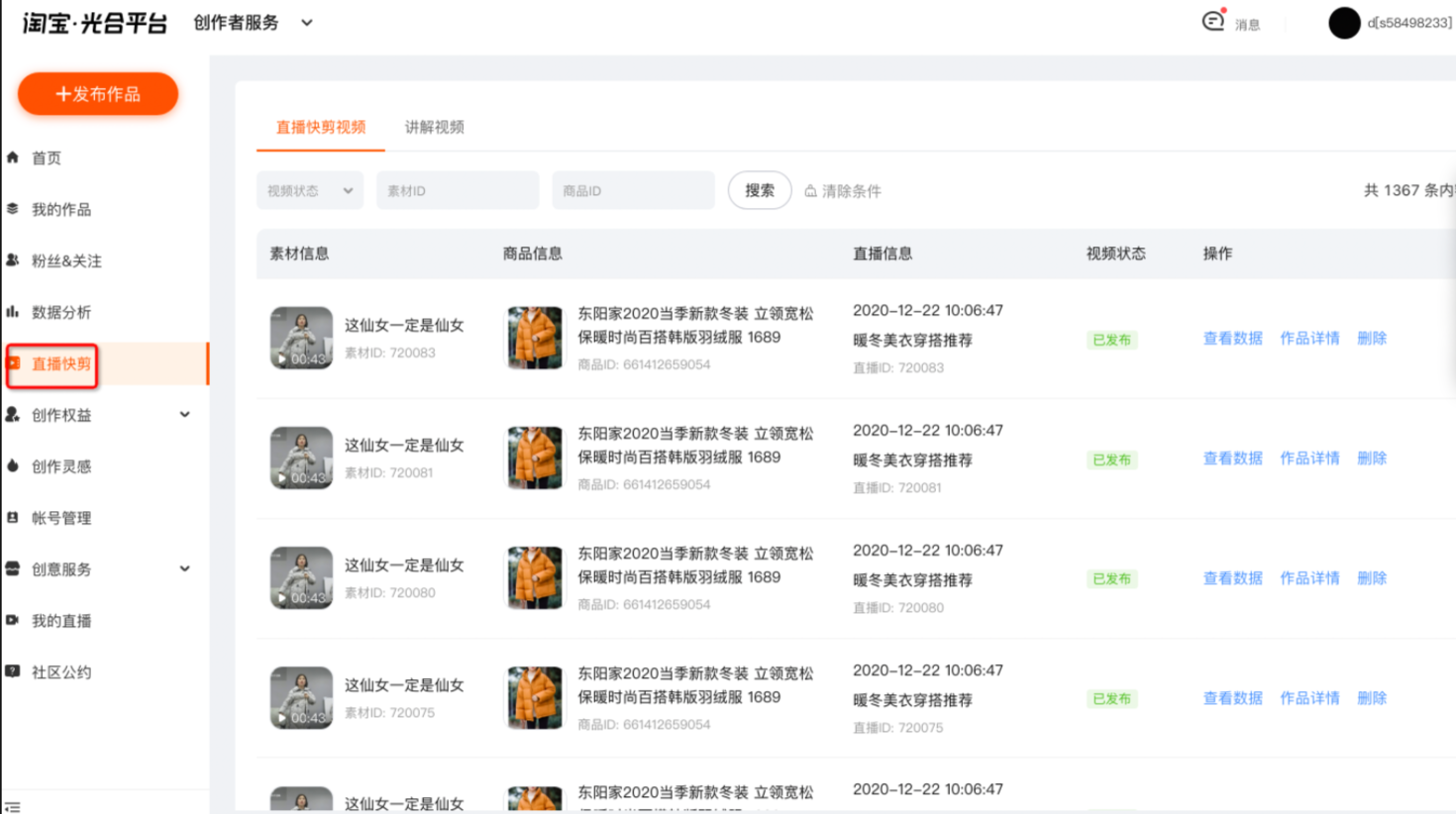Open the 视频状态 filter dropdown
Image resolution: width=1456 pixels, height=814 pixels.
tap(310, 191)
